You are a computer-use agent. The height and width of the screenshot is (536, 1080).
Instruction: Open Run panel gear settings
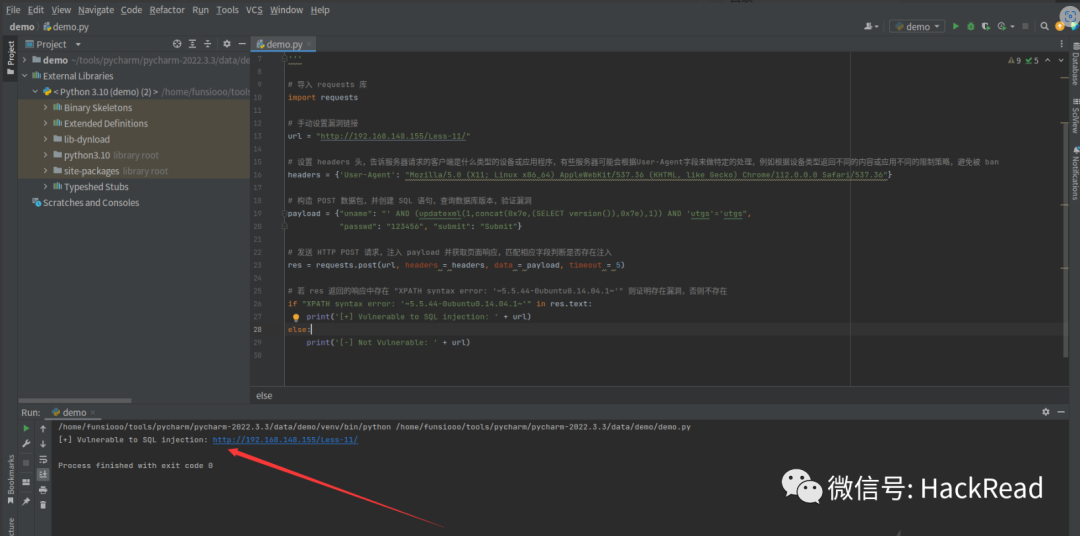click(x=1046, y=412)
